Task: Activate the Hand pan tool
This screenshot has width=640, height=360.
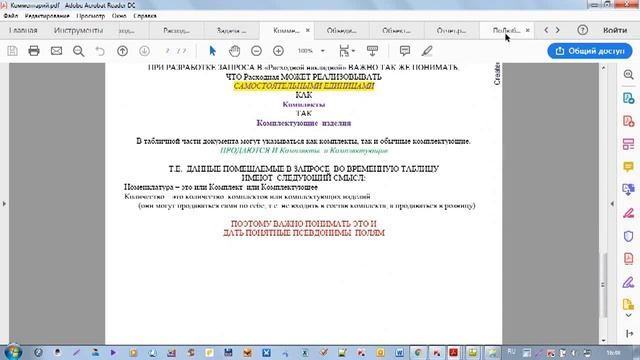Action: pos(234,51)
